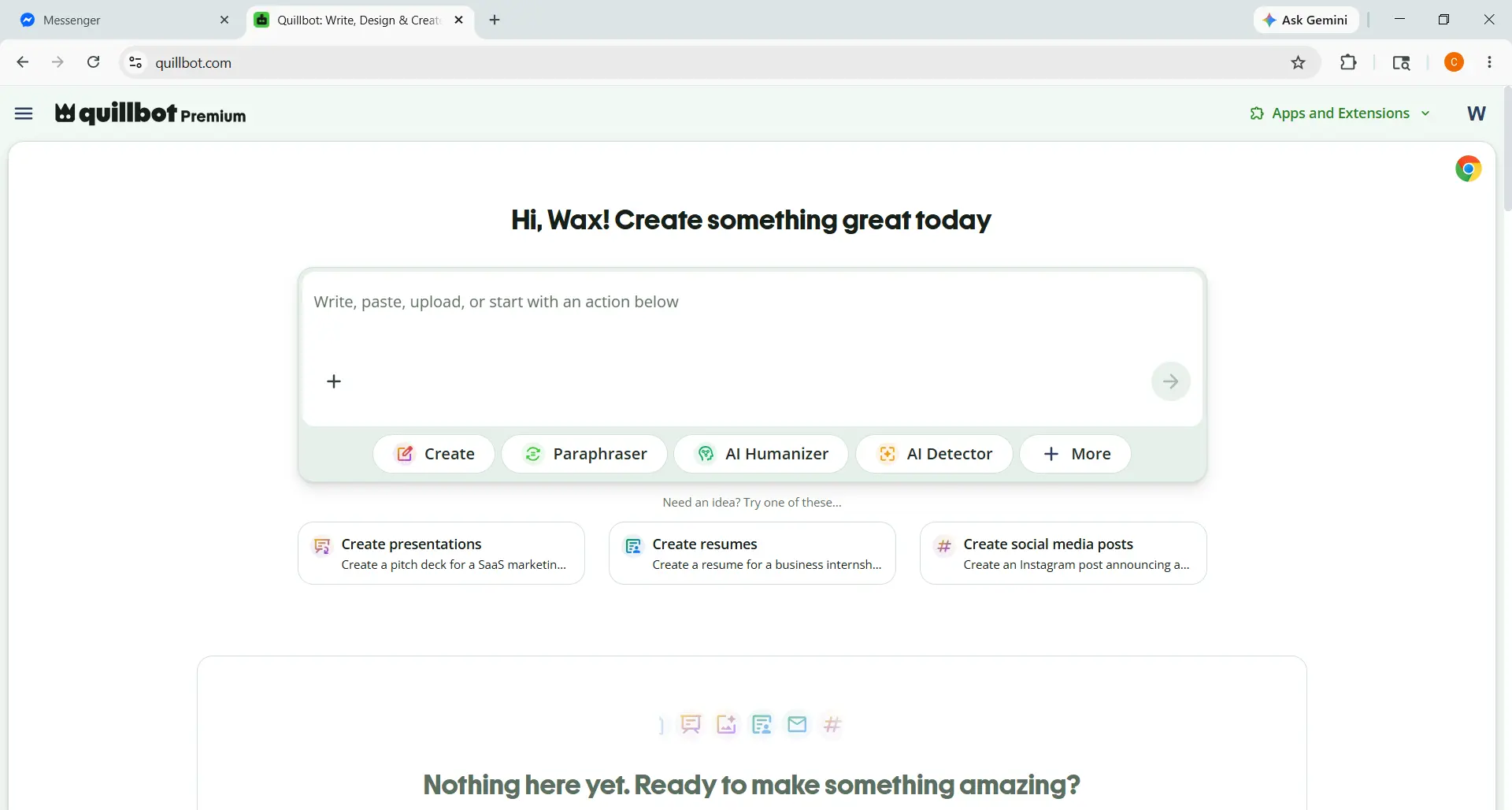Close the Messenger tab

224,20
